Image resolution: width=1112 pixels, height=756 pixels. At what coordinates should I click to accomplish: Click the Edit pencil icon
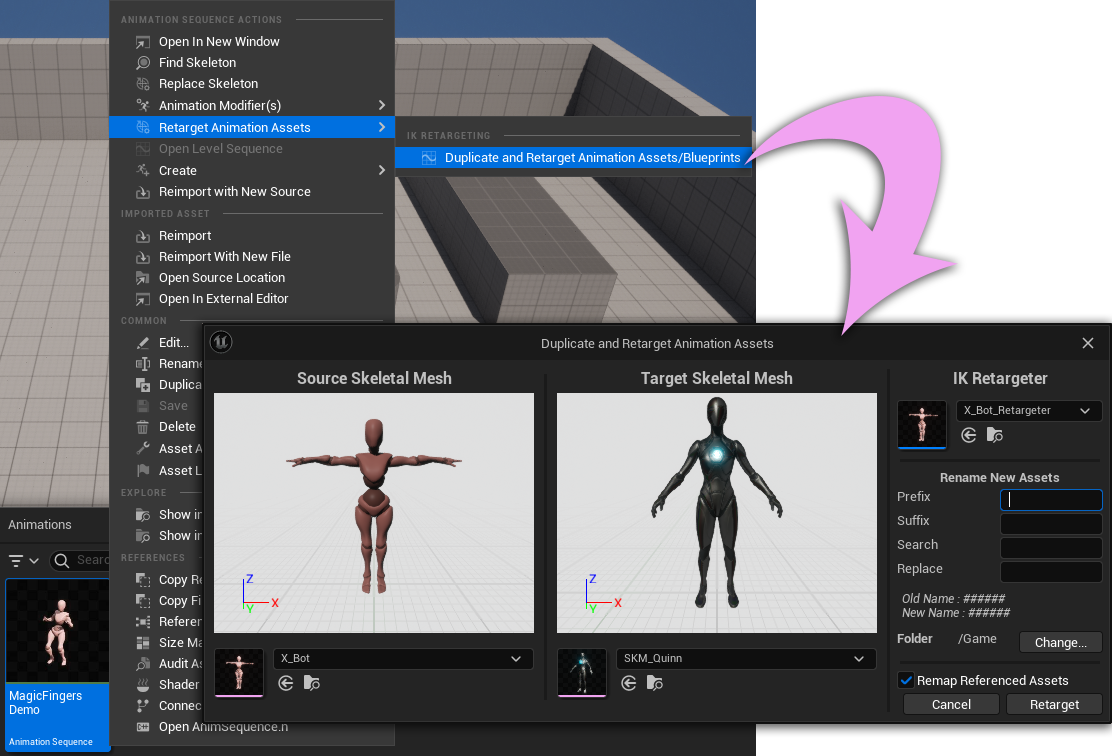coord(143,343)
